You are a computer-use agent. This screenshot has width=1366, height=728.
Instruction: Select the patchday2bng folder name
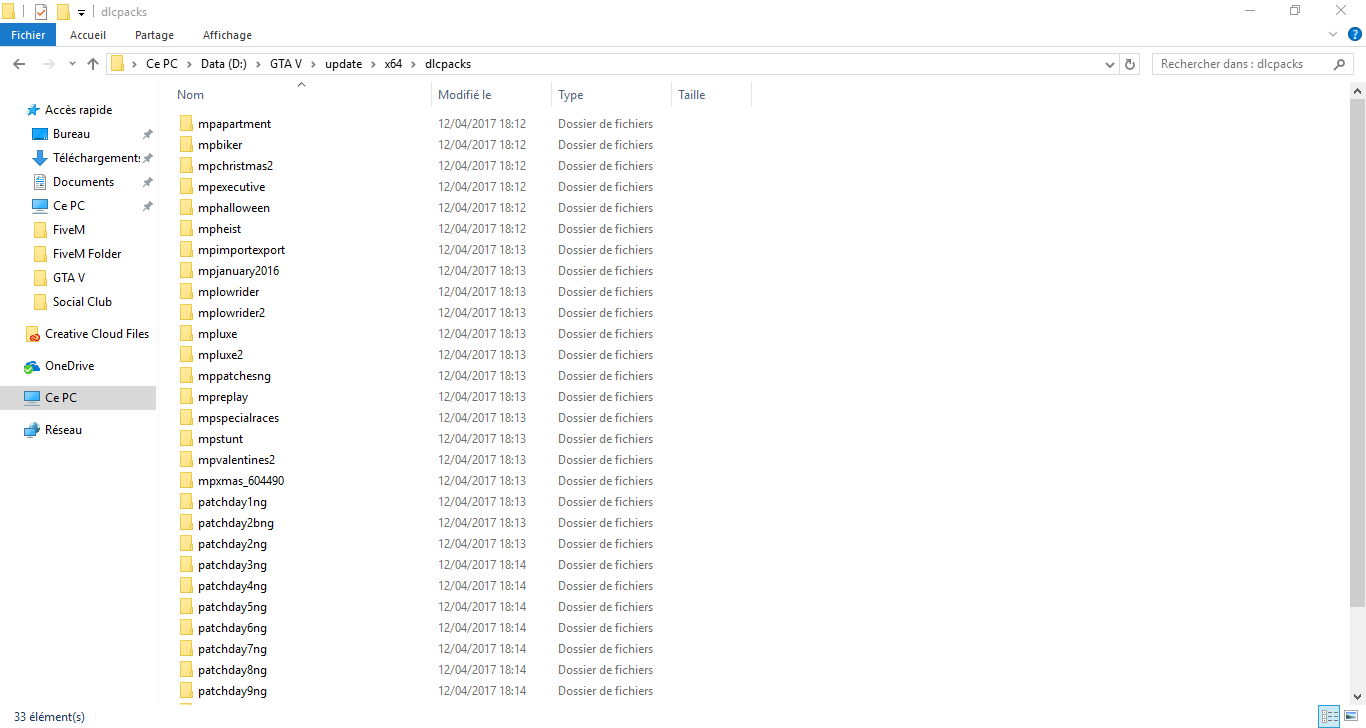[x=236, y=523]
